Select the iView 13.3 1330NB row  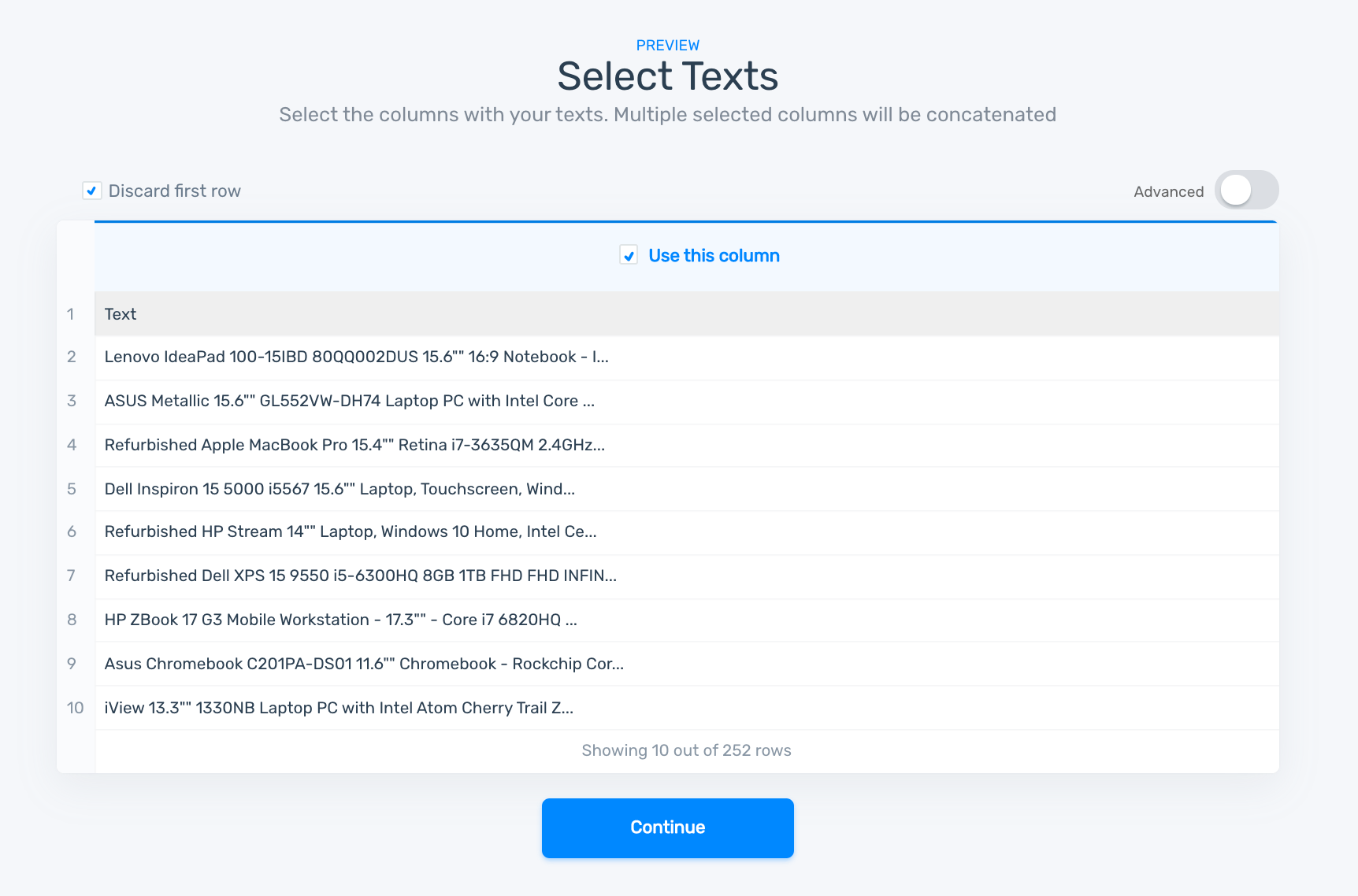click(x=339, y=708)
